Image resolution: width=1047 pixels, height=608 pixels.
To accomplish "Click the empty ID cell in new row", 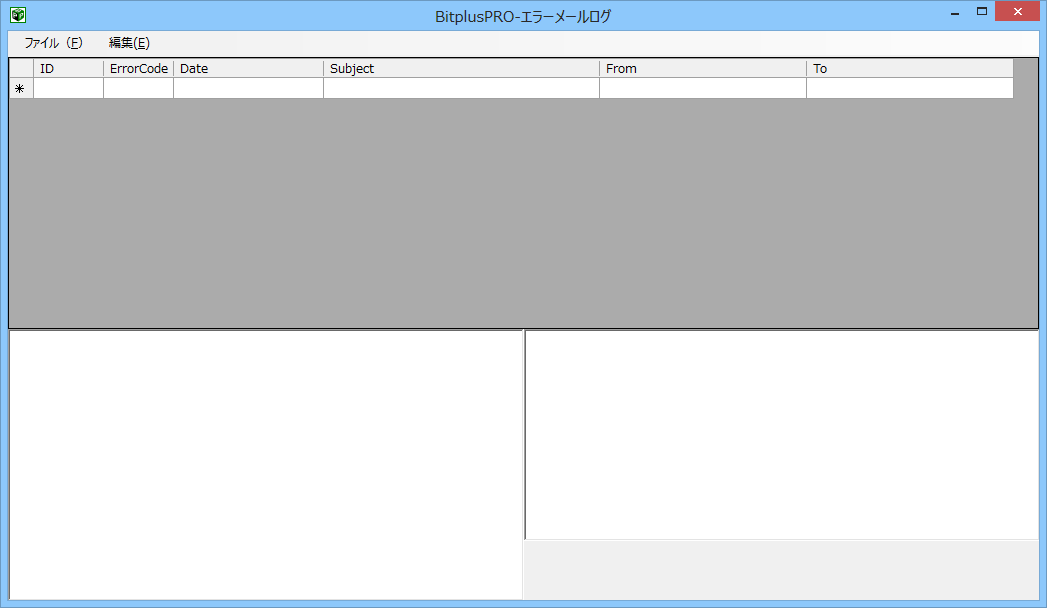I will [x=68, y=89].
